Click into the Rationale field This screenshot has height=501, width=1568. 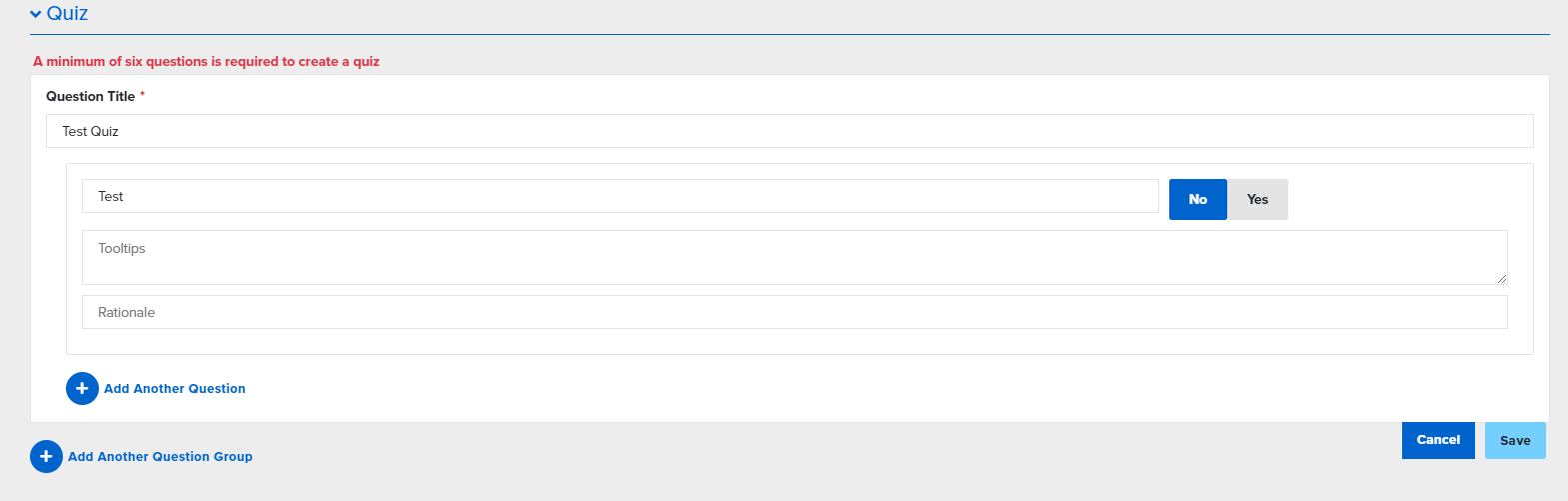click(x=794, y=312)
